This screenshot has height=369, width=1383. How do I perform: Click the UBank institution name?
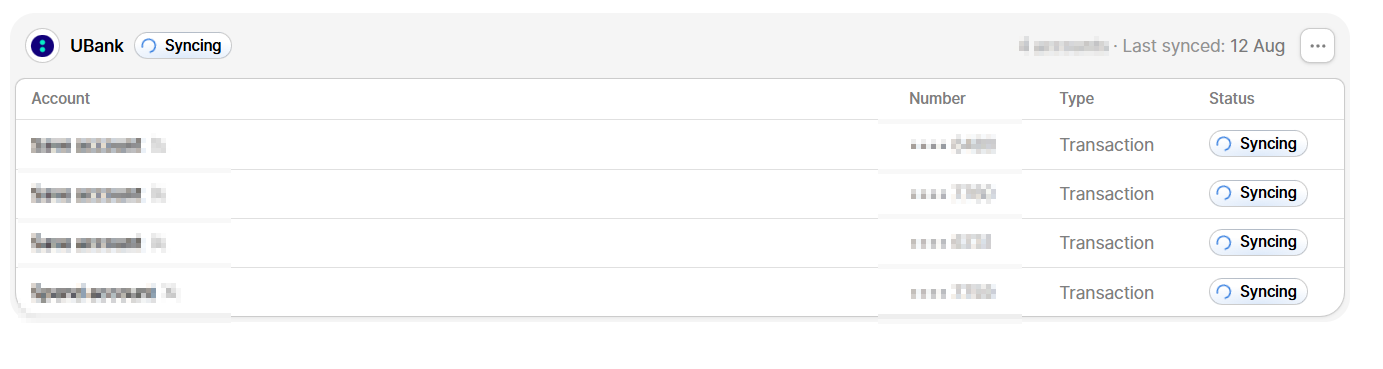pos(97,46)
